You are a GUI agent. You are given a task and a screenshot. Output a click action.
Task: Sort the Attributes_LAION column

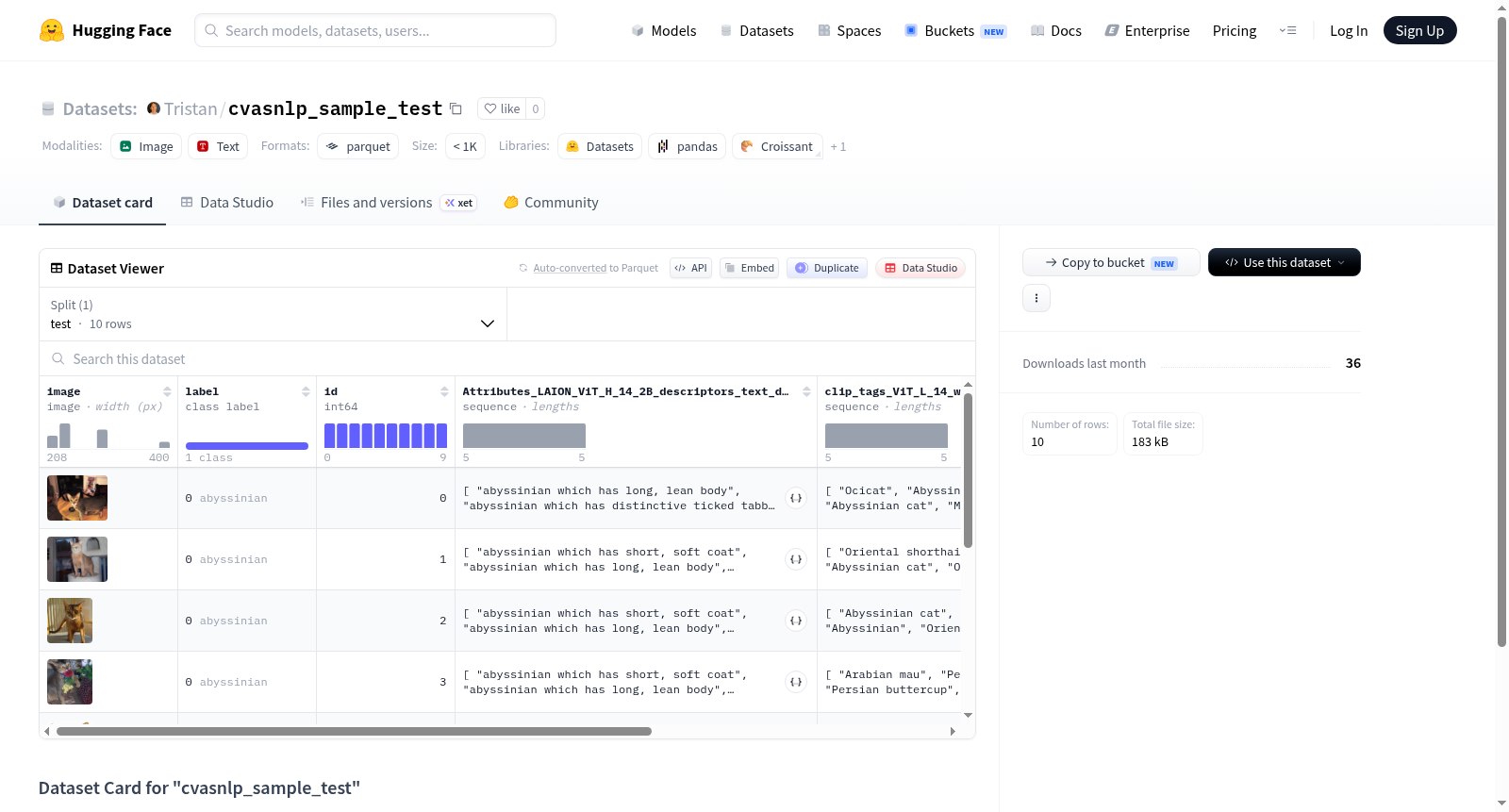coord(806,391)
